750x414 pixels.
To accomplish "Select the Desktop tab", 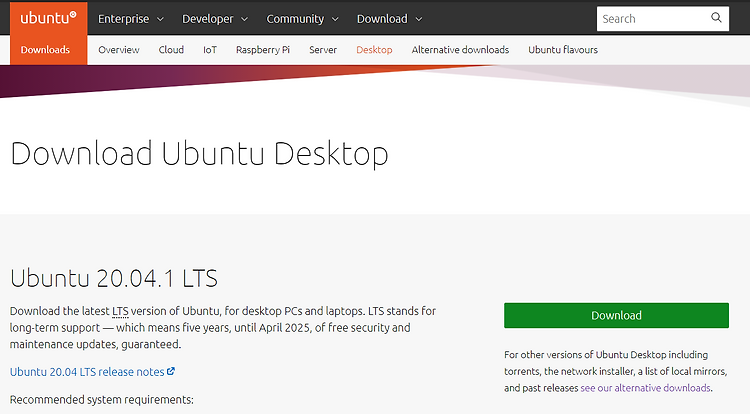I will (x=374, y=50).
